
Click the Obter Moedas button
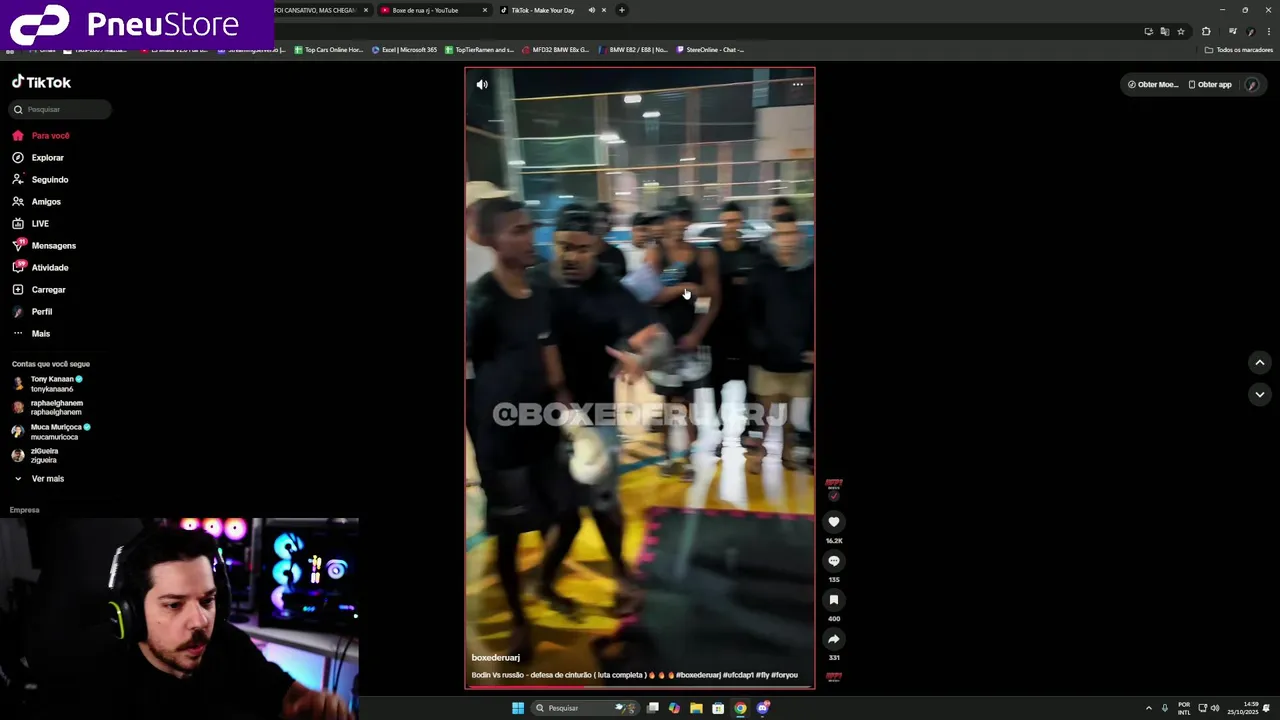[x=1153, y=85]
